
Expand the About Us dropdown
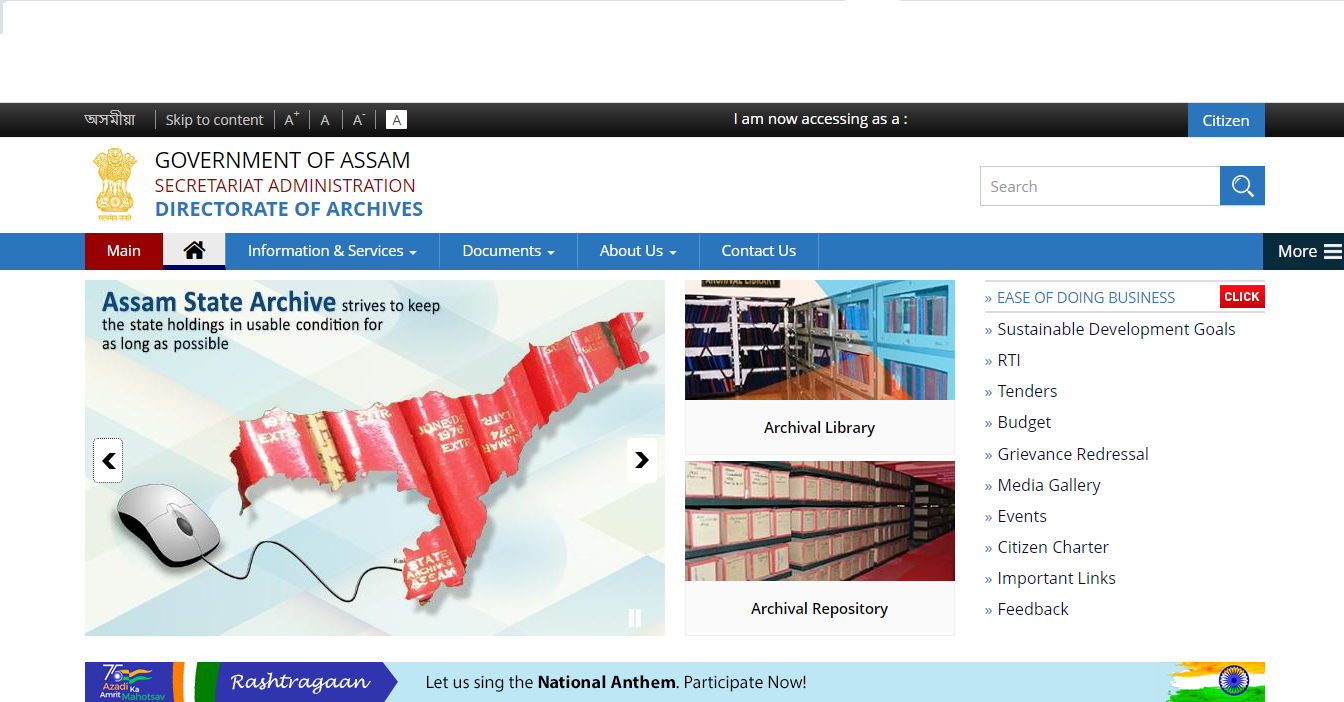(x=638, y=251)
